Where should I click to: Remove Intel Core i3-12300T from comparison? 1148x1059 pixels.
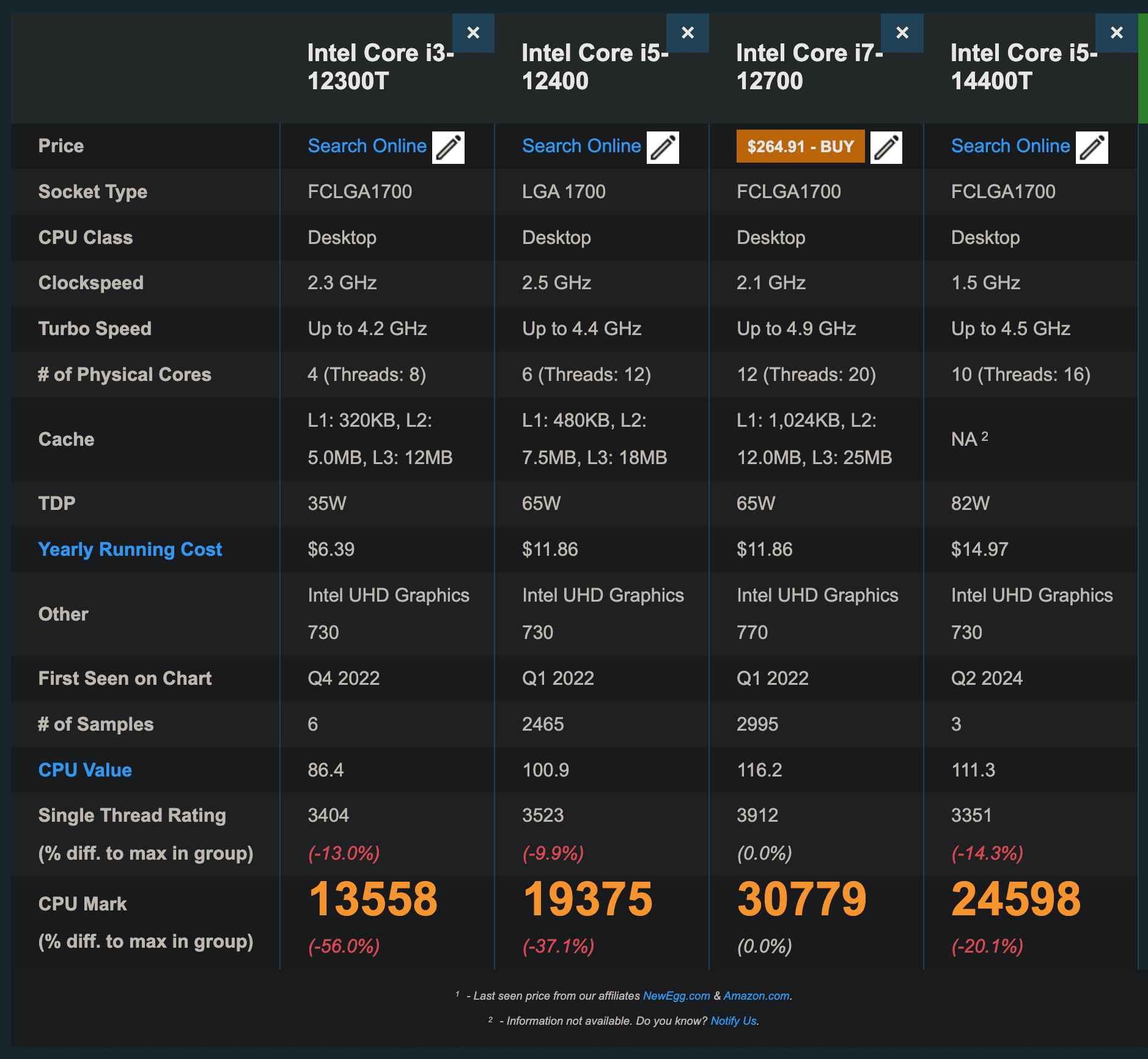coord(473,33)
